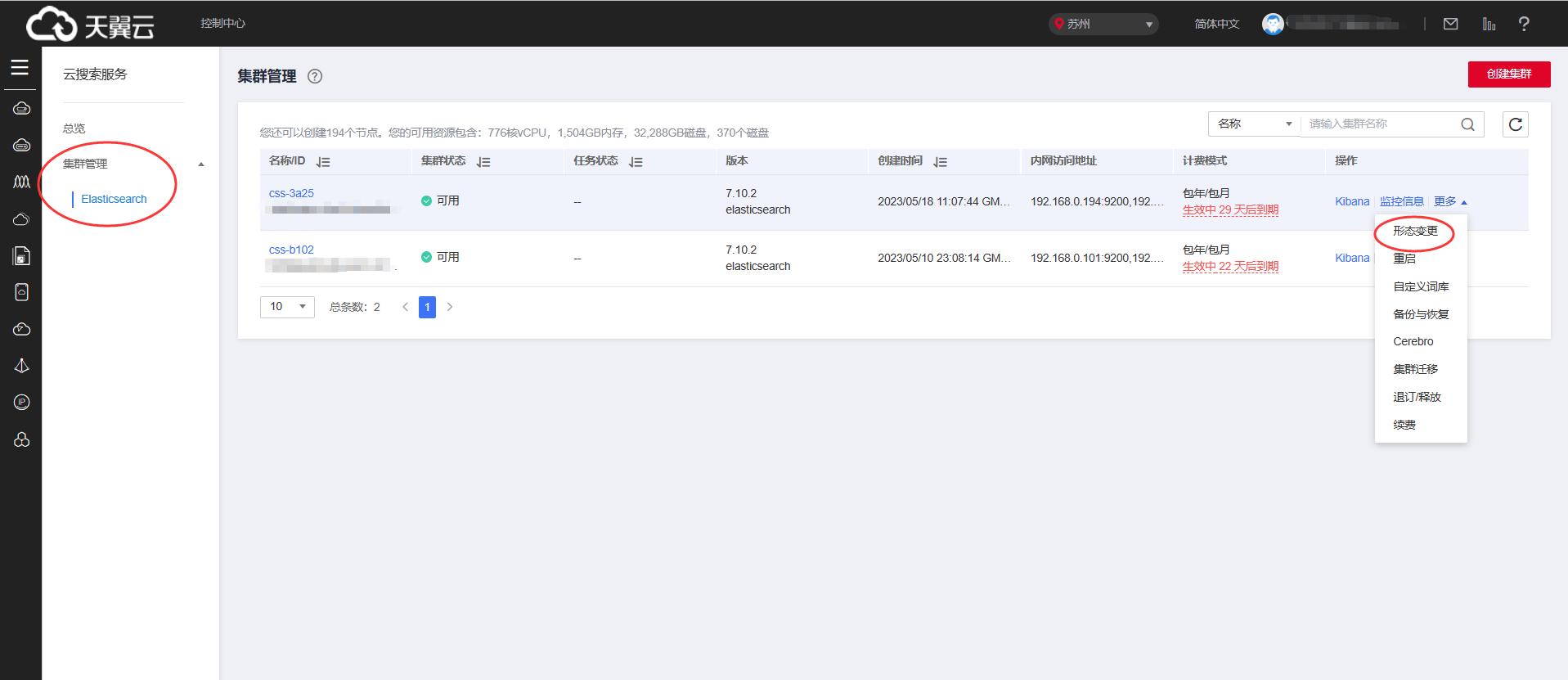Open the css-3a25 cluster link

[291, 193]
